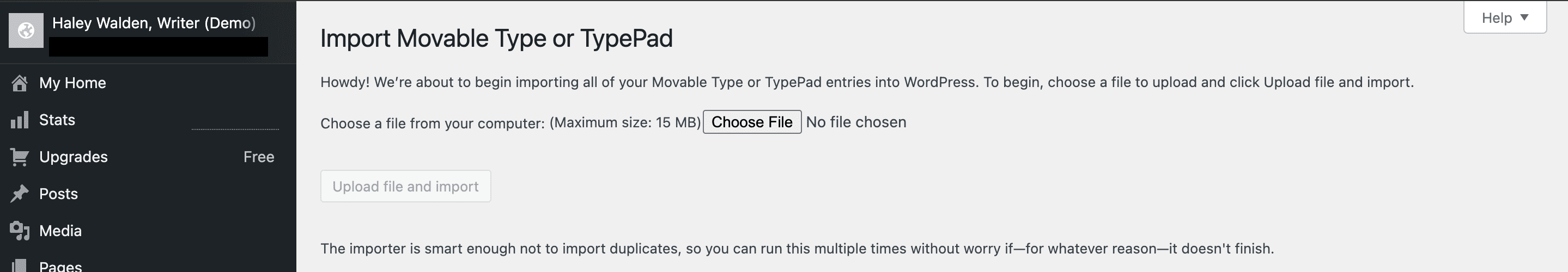
Task: Click the Stats bar chart icon
Action: (x=20, y=120)
